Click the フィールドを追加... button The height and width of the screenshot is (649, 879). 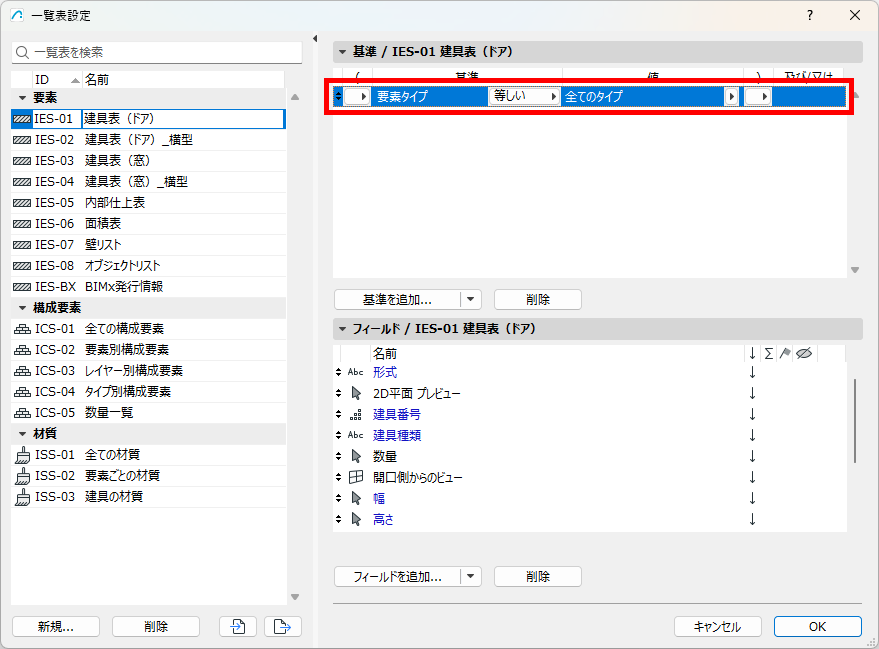397,576
